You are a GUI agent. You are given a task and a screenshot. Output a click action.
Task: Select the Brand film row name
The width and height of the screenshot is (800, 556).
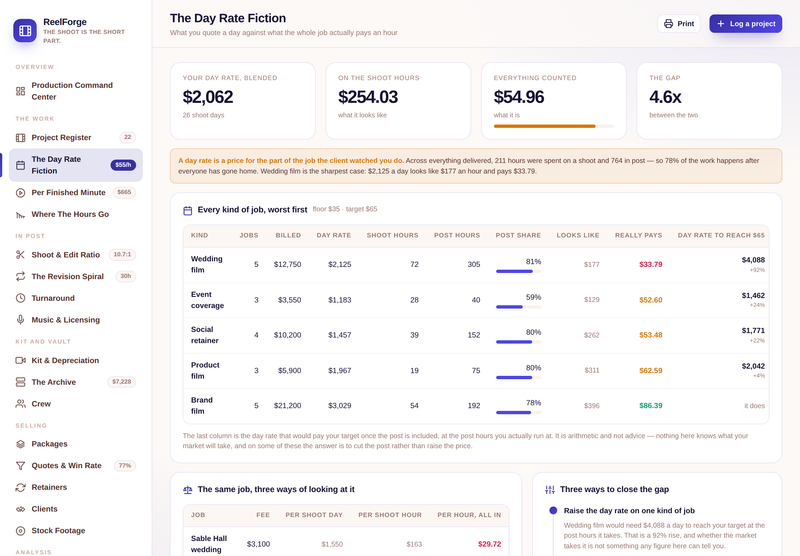202,406
